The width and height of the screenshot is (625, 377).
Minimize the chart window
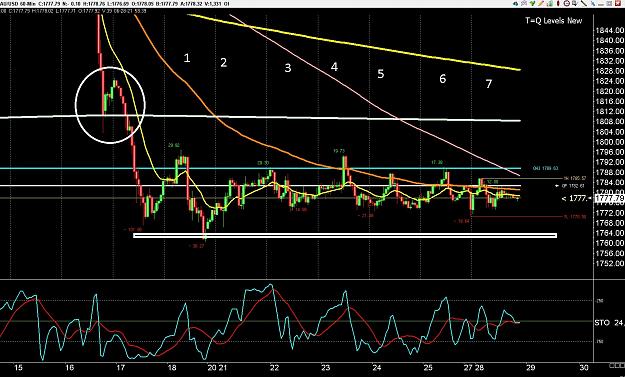tap(601, 5)
